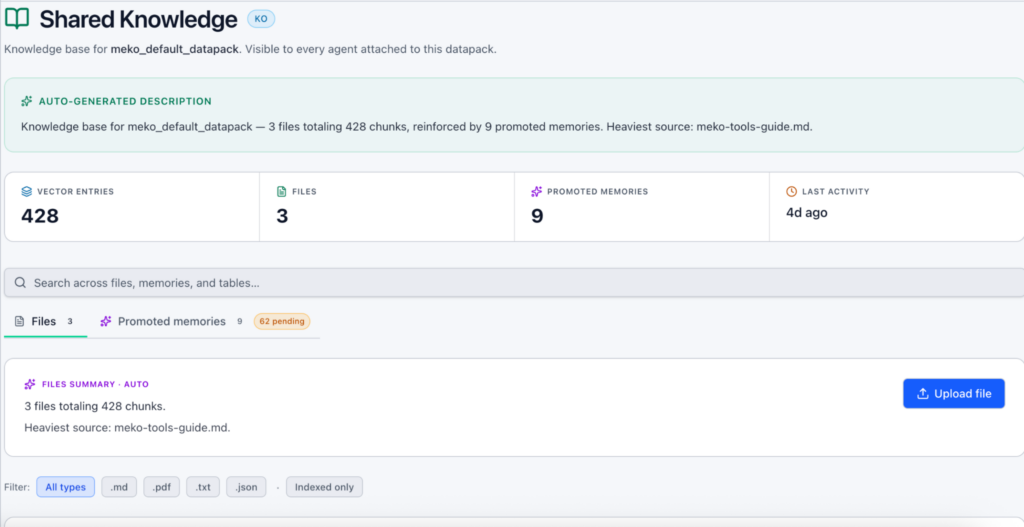
Task: Click the sparkle icon in Auto-Generated Description
Action: click(27, 101)
